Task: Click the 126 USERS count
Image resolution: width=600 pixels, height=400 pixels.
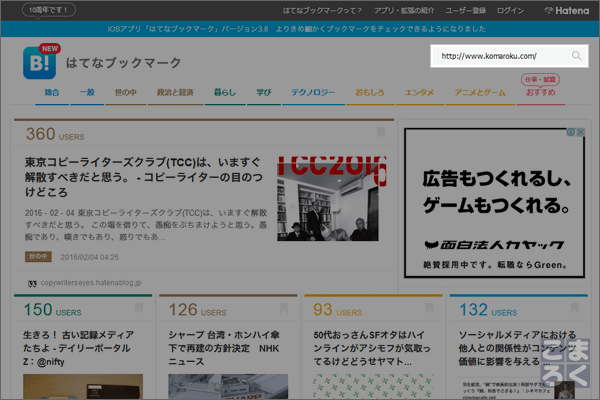Action: click(197, 310)
